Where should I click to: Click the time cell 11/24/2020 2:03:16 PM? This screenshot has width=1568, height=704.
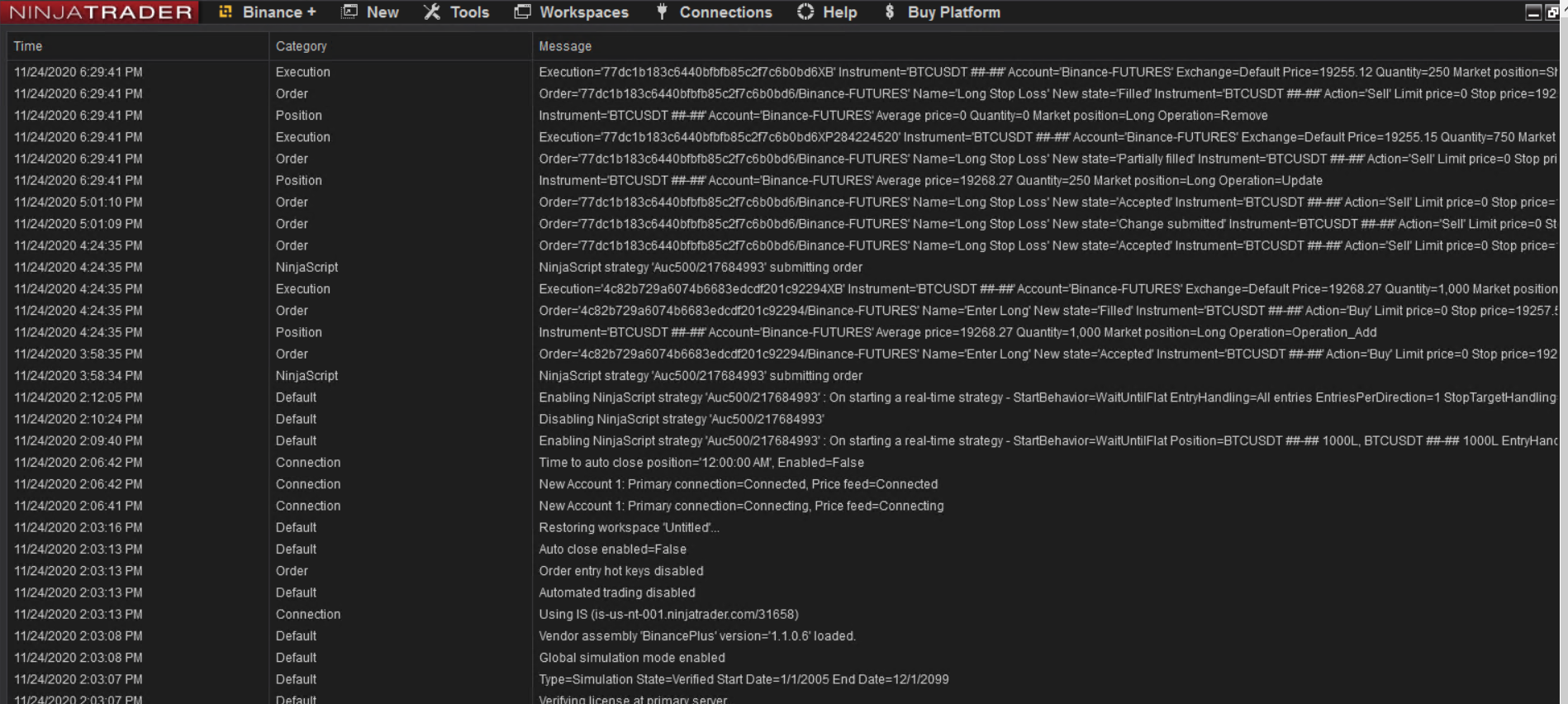tap(78, 527)
